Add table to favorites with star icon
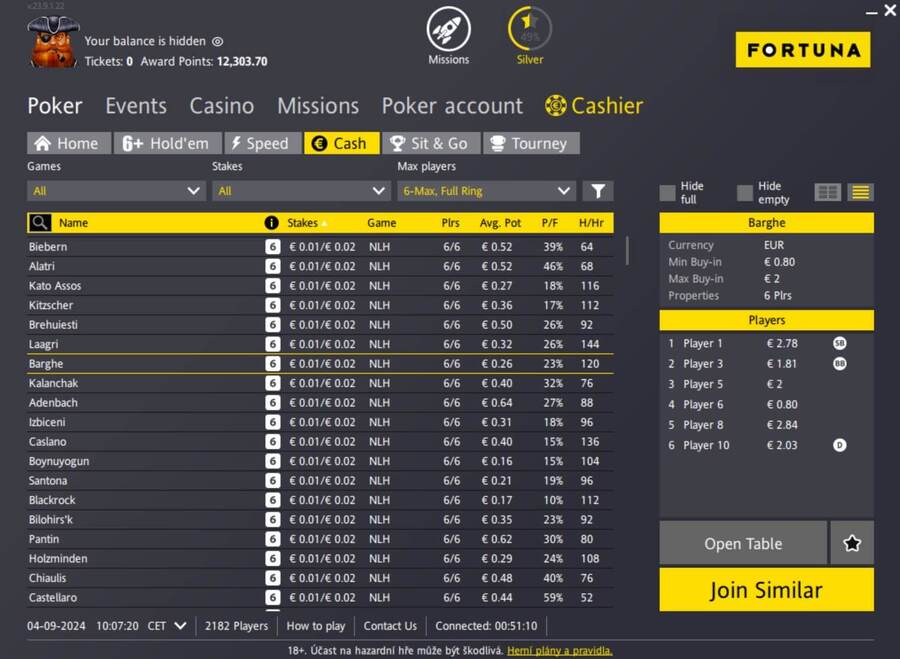The height and width of the screenshot is (659, 900). click(x=852, y=543)
